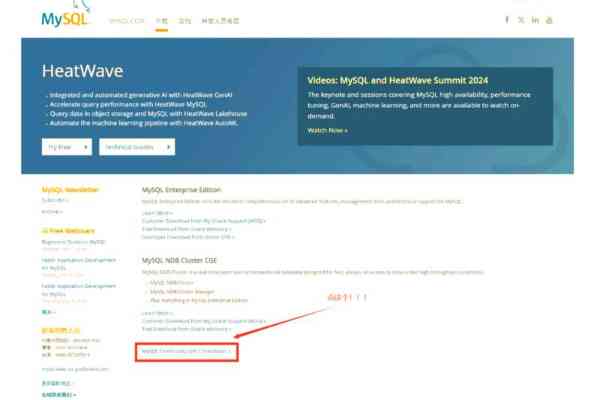This screenshot has width=600, height=400.
Task: Open Customer Download from My Oracle Support under Enterprise
Action: point(204,221)
